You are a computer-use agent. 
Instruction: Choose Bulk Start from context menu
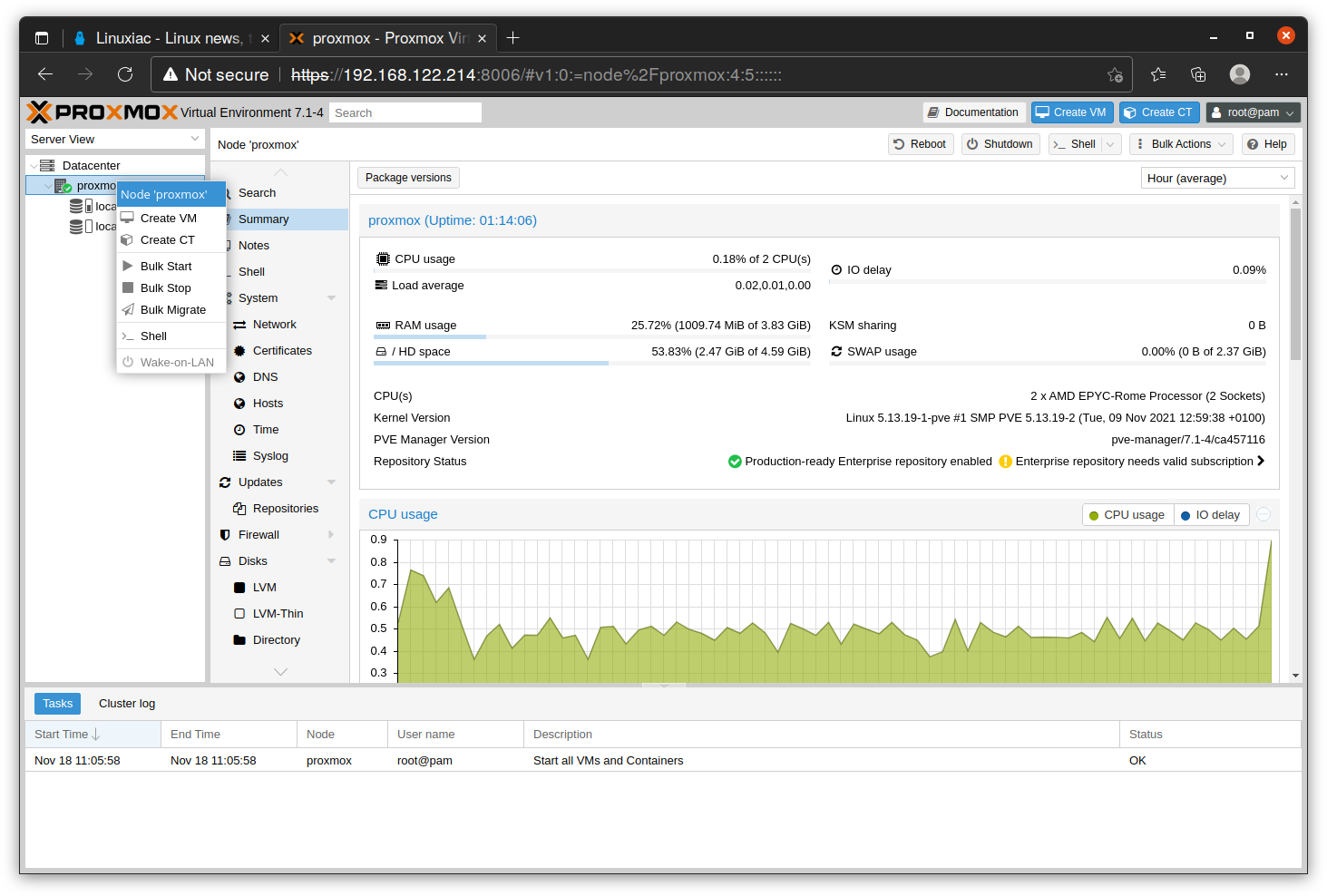166,267
